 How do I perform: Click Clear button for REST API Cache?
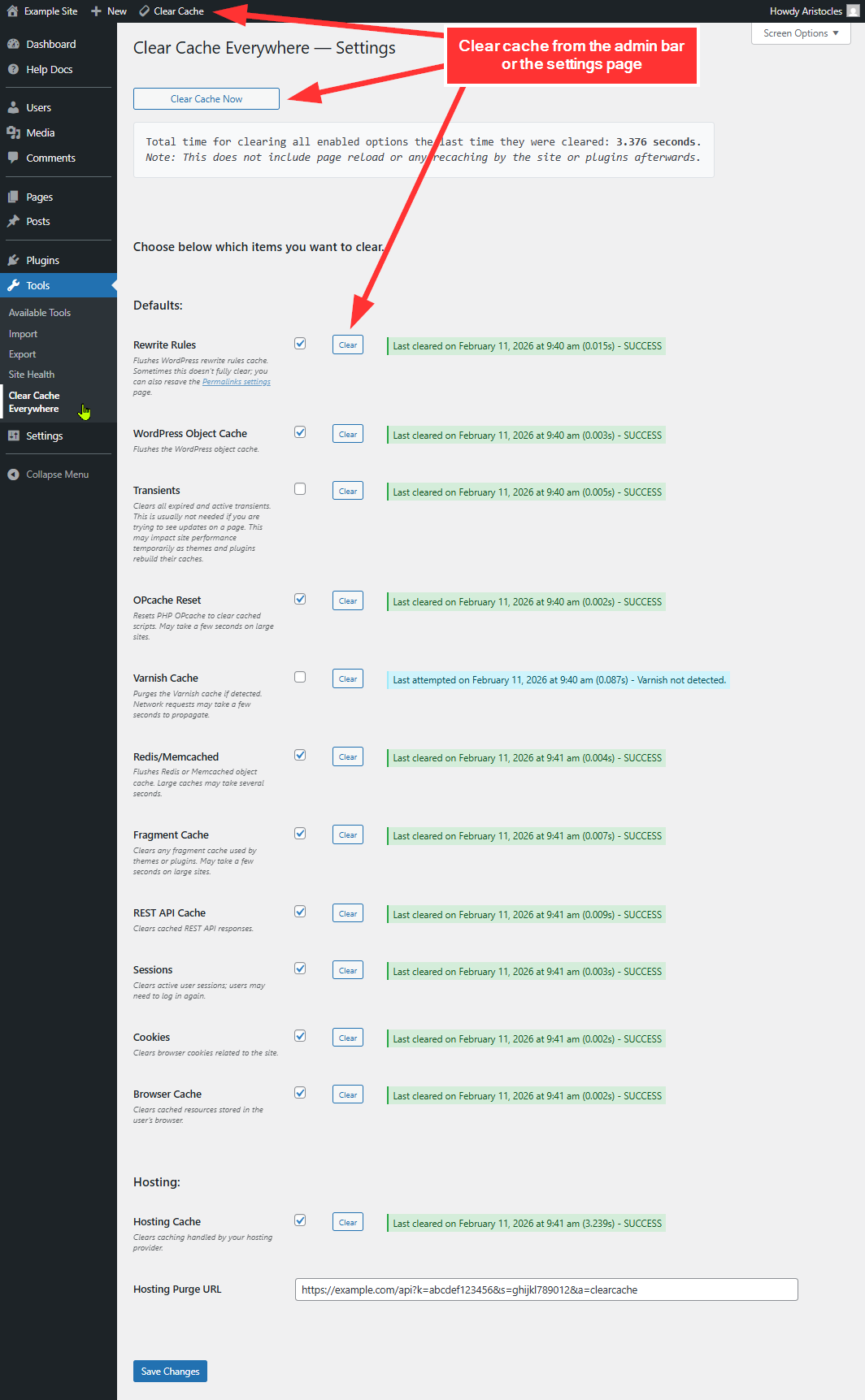click(348, 913)
